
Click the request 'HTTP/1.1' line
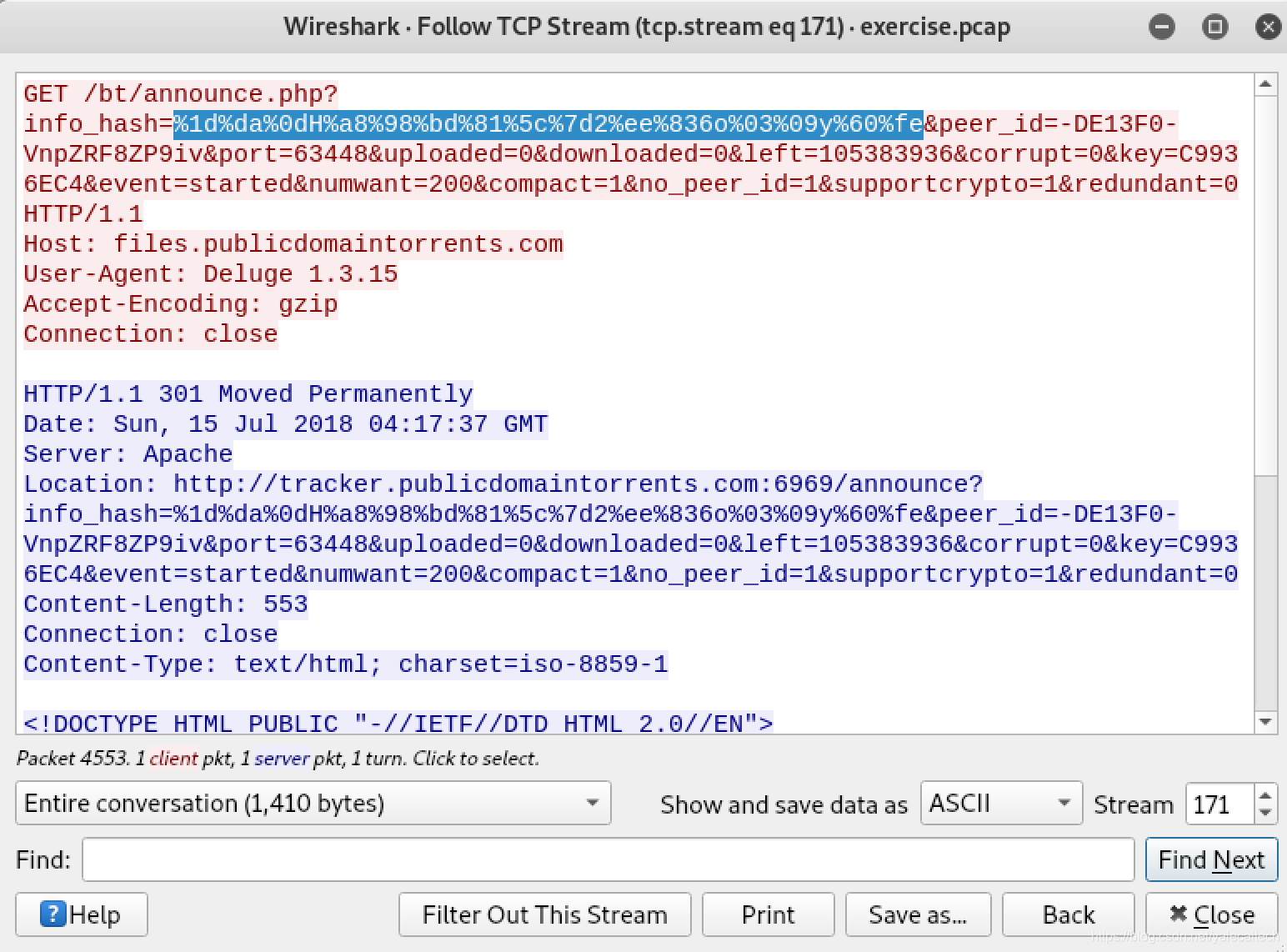tap(83, 213)
